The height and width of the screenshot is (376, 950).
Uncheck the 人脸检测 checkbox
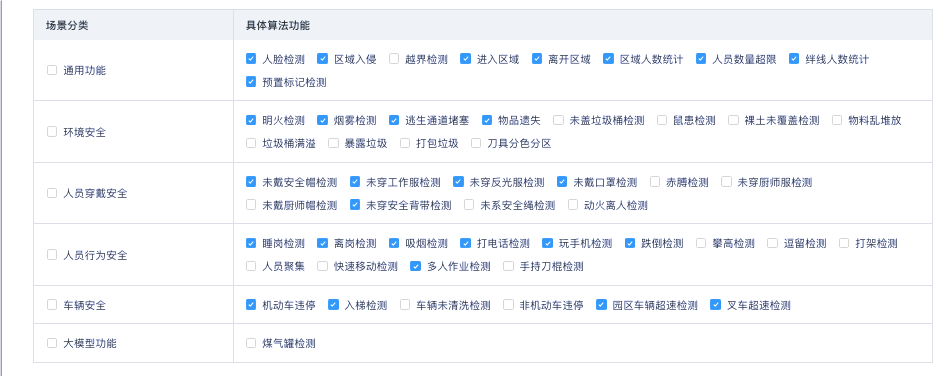[x=251, y=59]
